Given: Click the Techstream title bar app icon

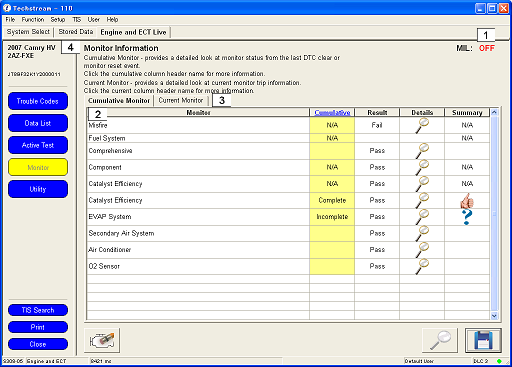Looking at the screenshot, I should point(7,8).
